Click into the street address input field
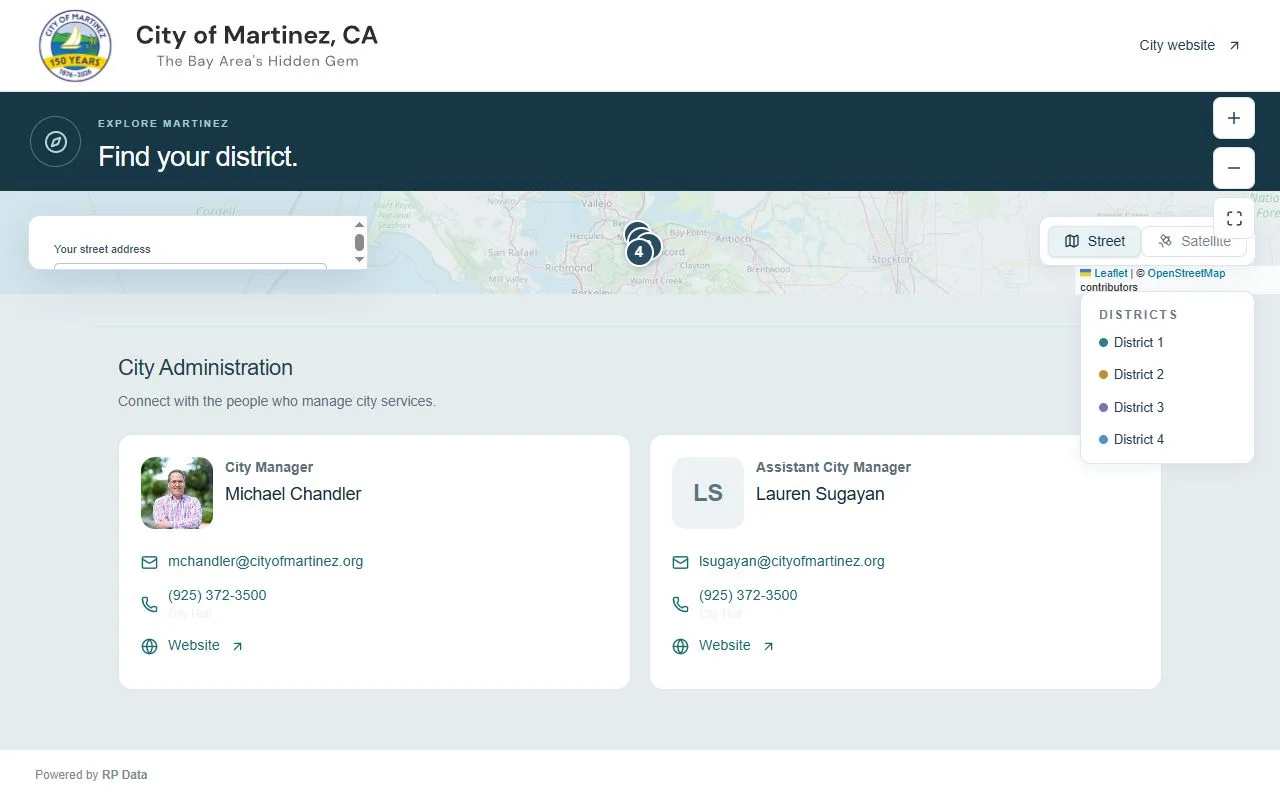This screenshot has height=800, width=1280. coord(190,266)
